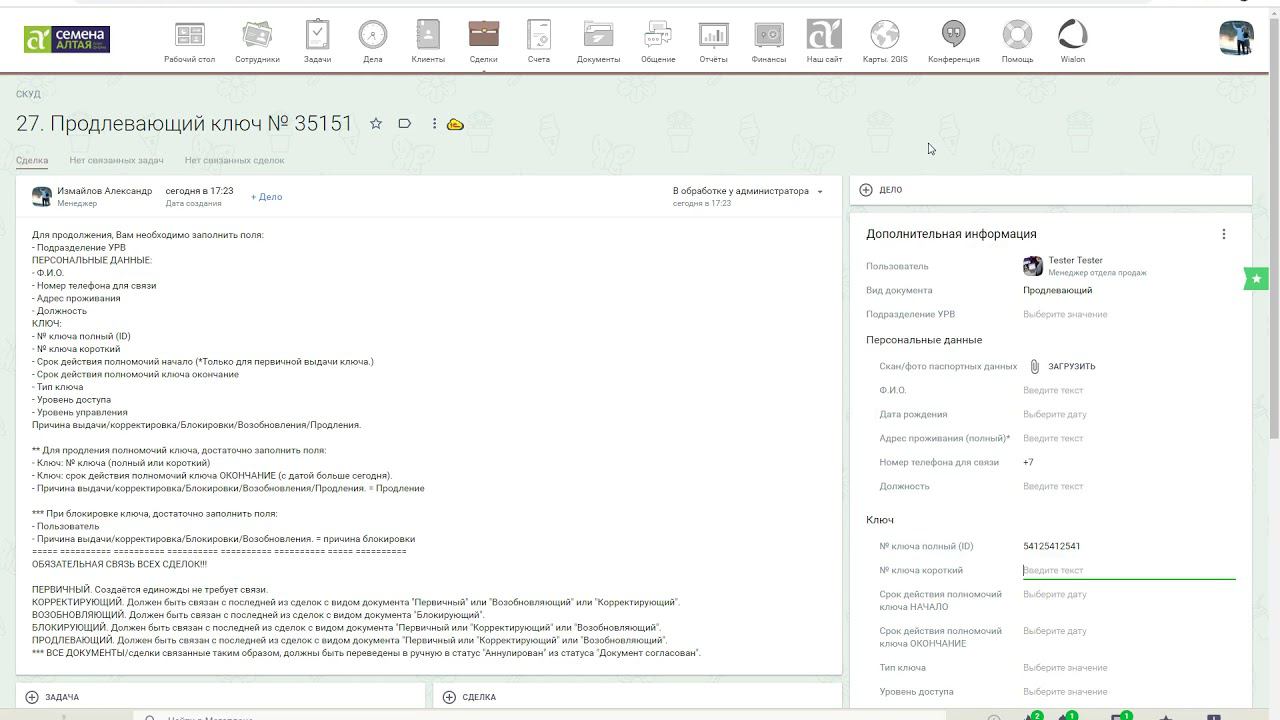Click the Должность text field
The width and height of the screenshot is (1280, 720).
pos(1128,486)
